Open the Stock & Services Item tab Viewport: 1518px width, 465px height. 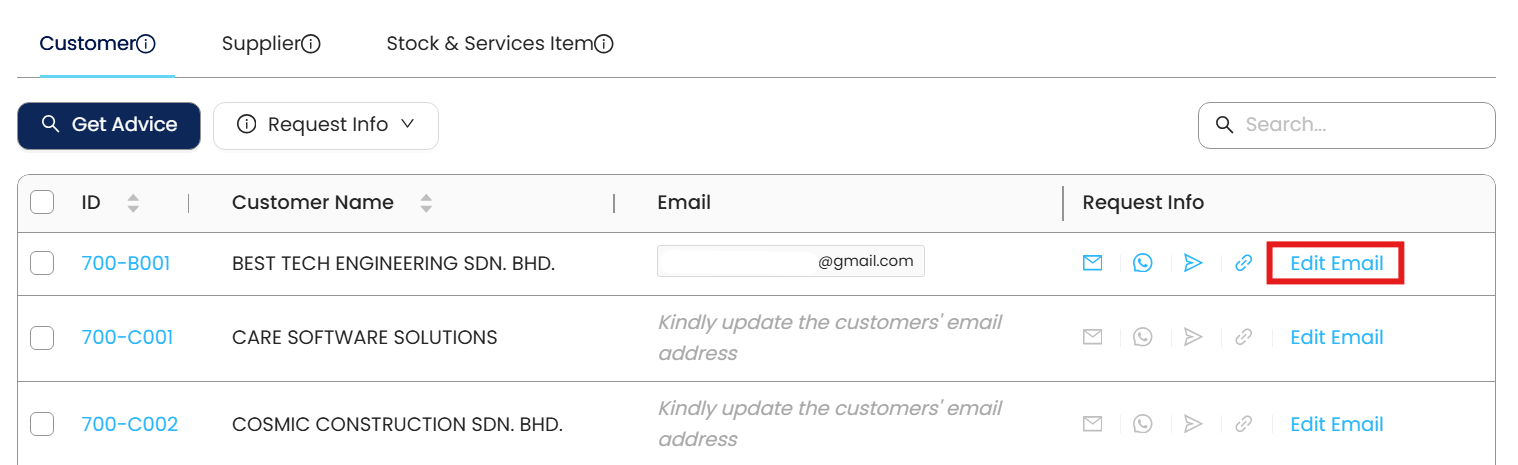pyautogui.click(x=489, y=44)
